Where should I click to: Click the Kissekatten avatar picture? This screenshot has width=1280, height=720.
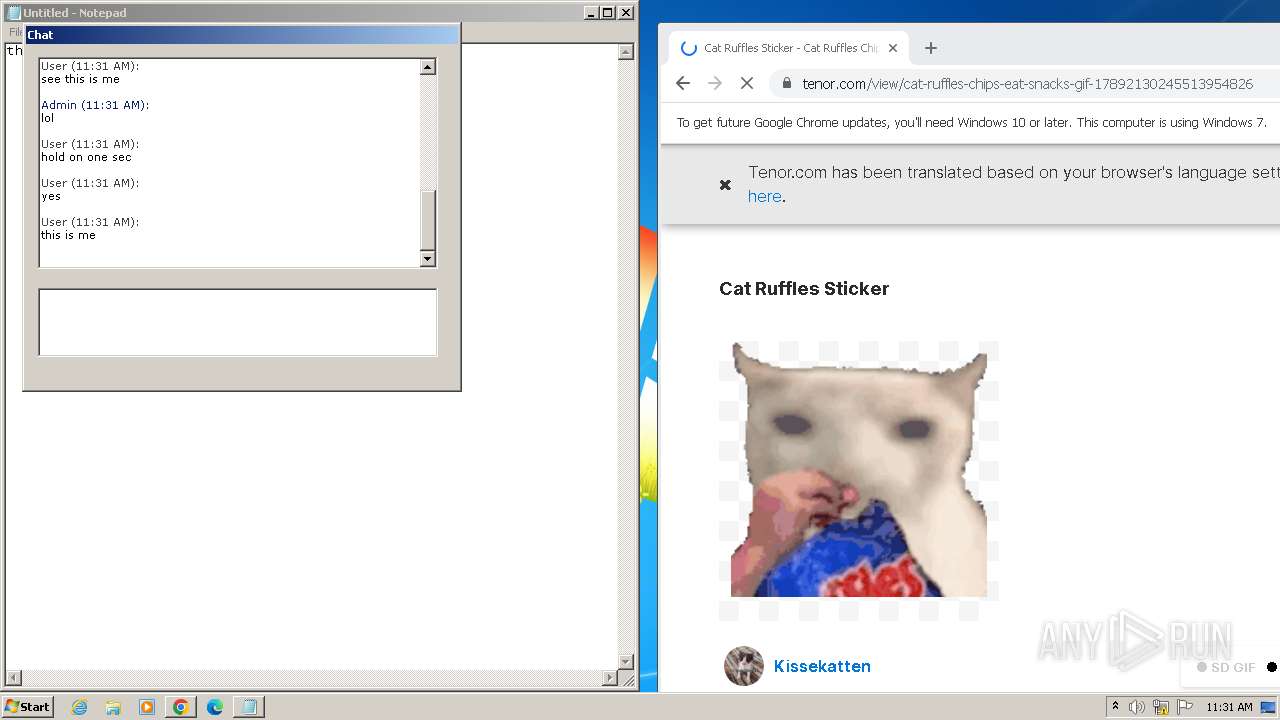[x=744, y=666]
